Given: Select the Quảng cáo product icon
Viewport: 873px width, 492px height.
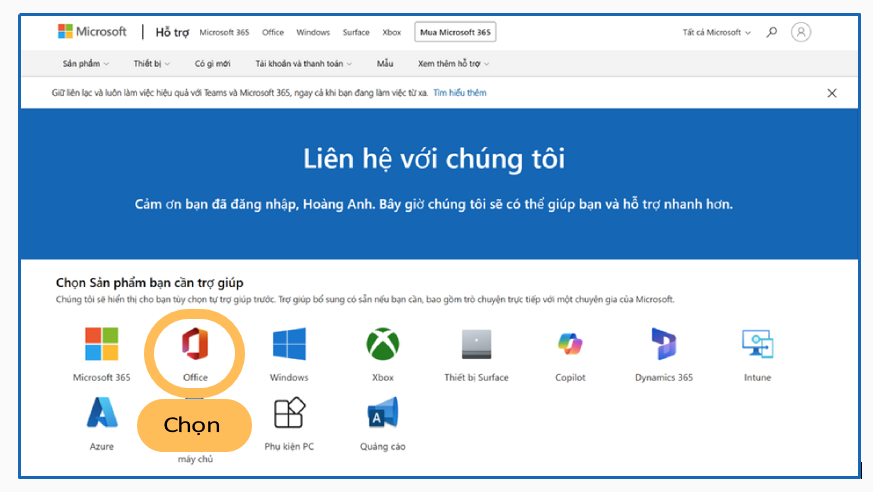Looking at the screenshot, I should [382, 412].
